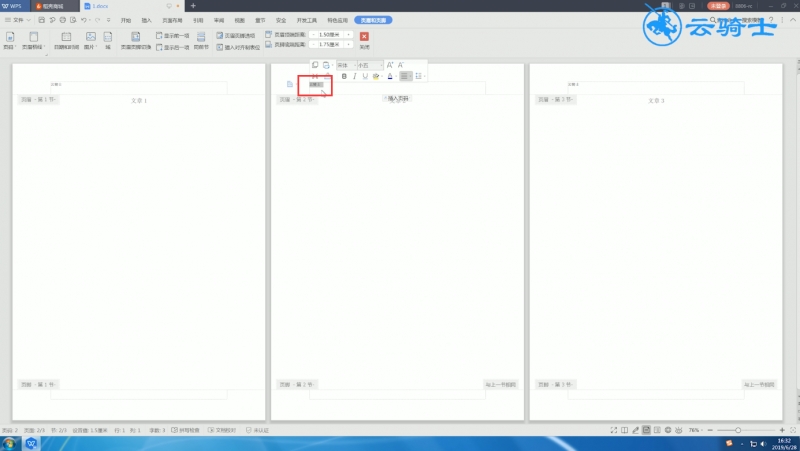Select the page layout view icon in status bar

click(646, 430)
